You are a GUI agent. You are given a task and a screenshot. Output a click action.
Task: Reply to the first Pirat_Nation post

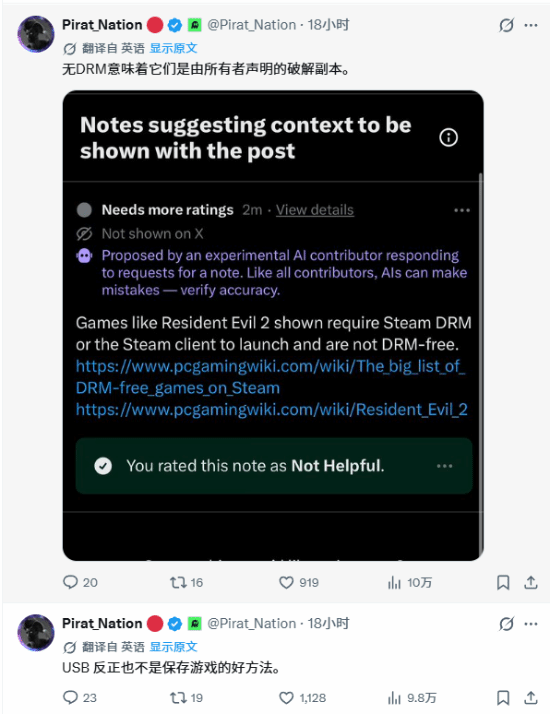80,582
